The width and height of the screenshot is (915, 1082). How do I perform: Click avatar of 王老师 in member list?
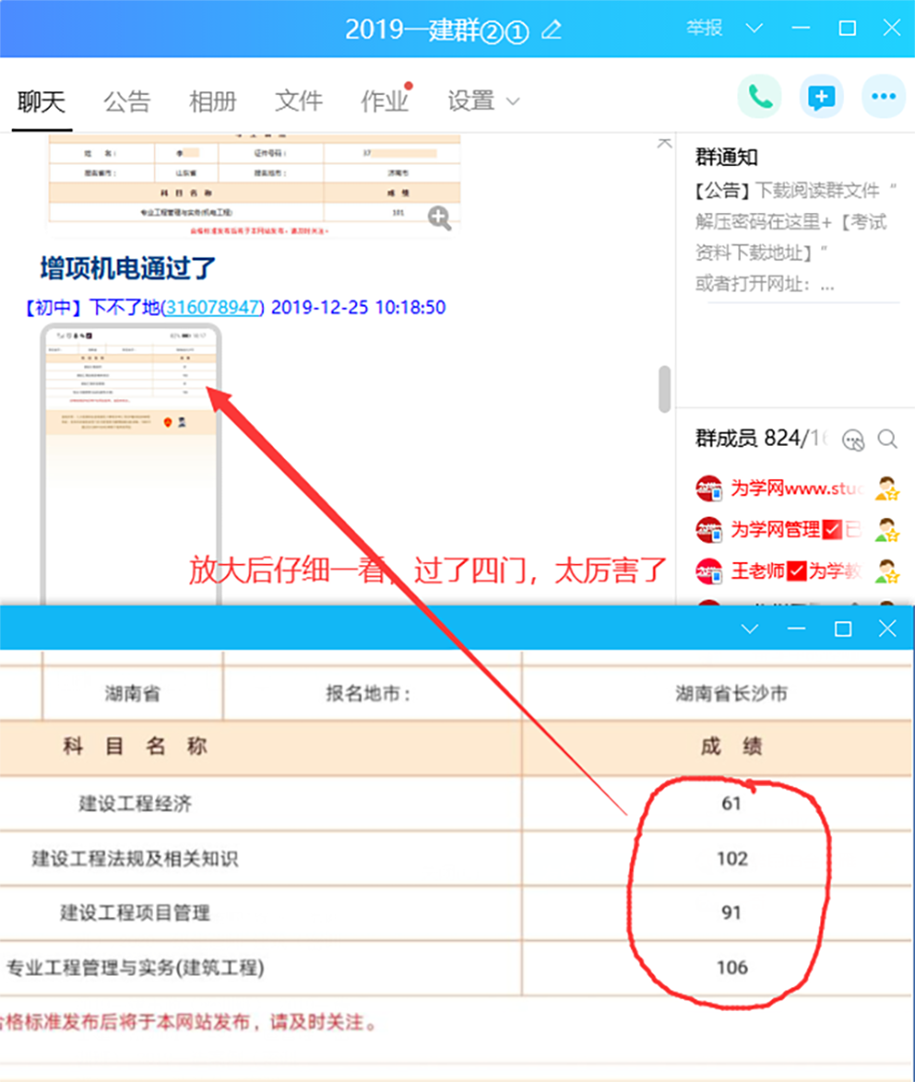coord(708,571)
